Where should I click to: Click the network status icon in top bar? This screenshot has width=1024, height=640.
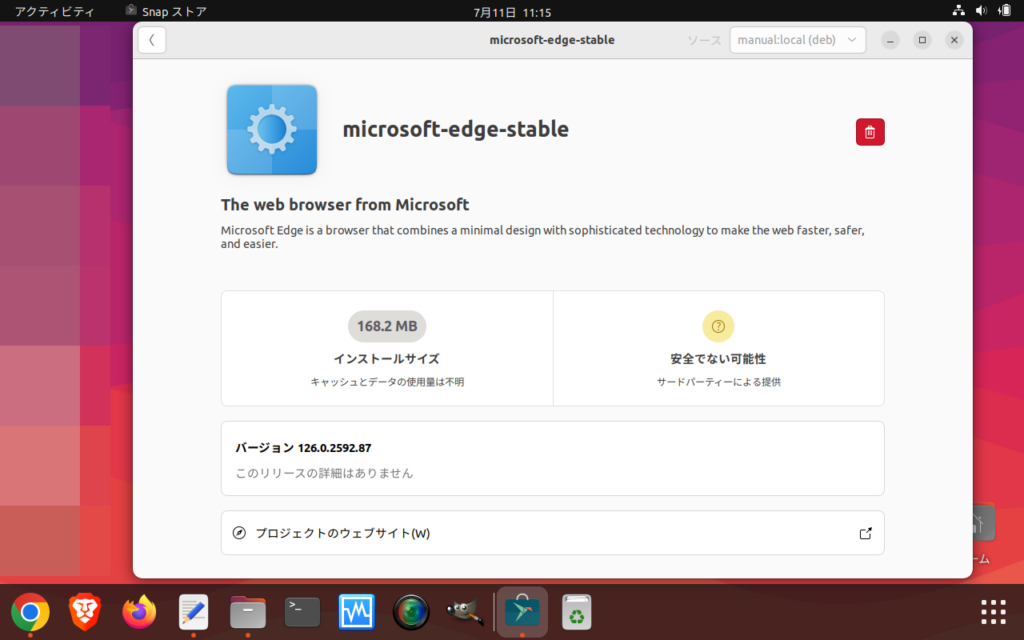[x=958, y=10]
